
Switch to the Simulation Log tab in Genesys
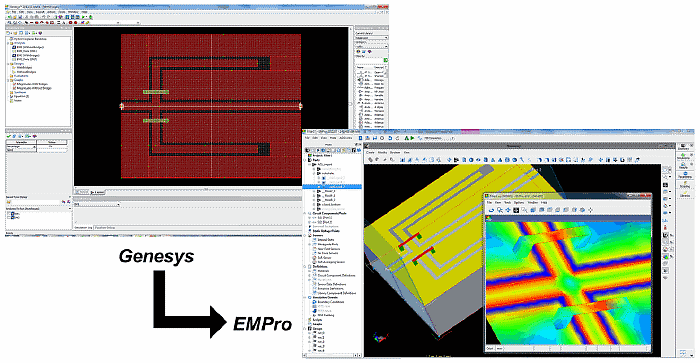[x=83, y=228]
